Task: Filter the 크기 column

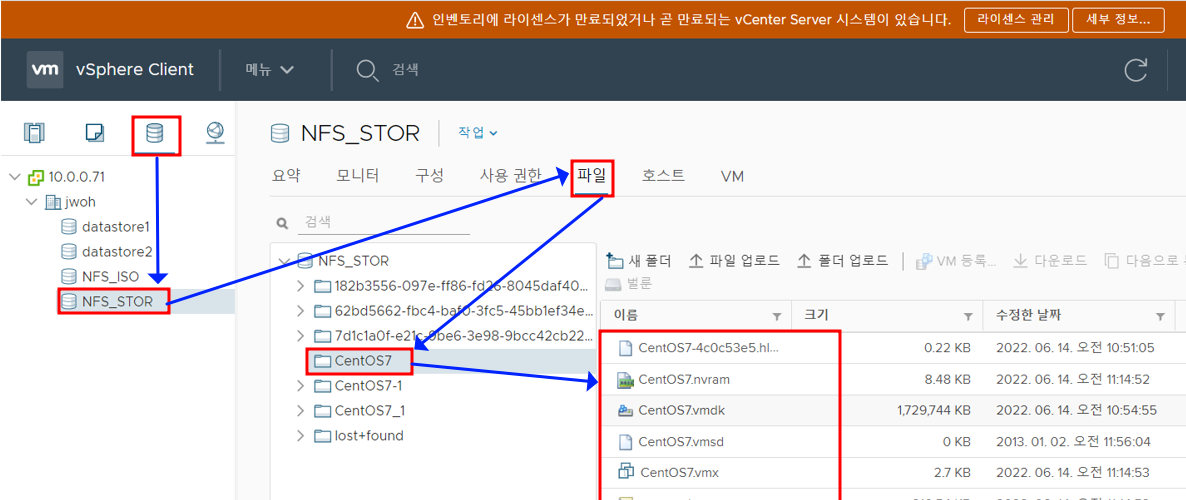Action: (967, 315)
